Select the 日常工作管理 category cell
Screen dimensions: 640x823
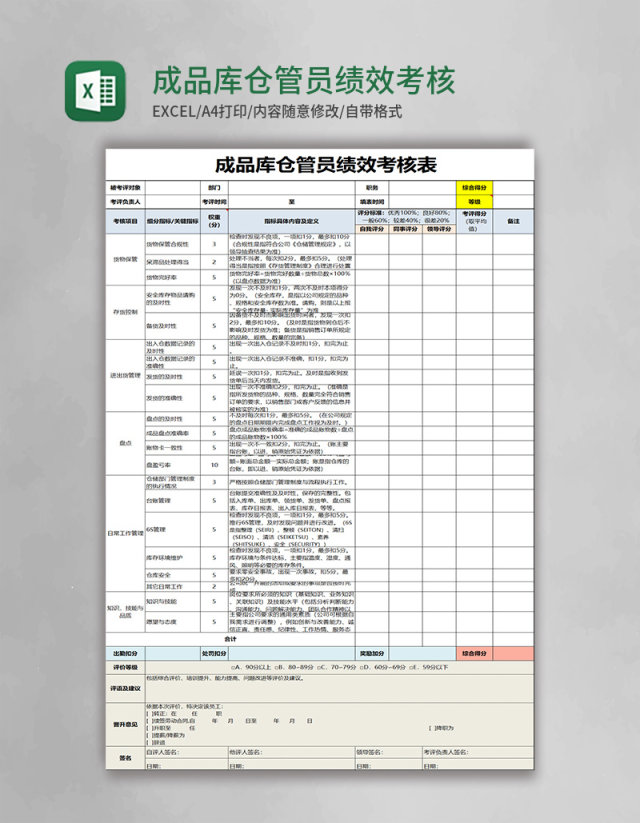point(125,533)
